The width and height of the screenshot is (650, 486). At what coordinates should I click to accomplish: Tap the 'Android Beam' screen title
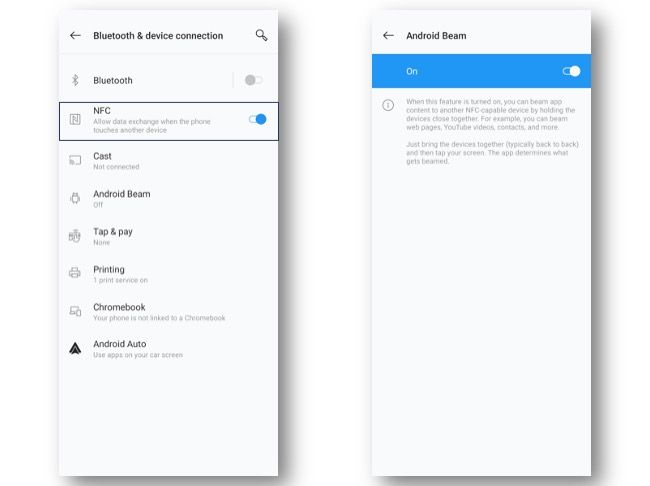point(436,36)
